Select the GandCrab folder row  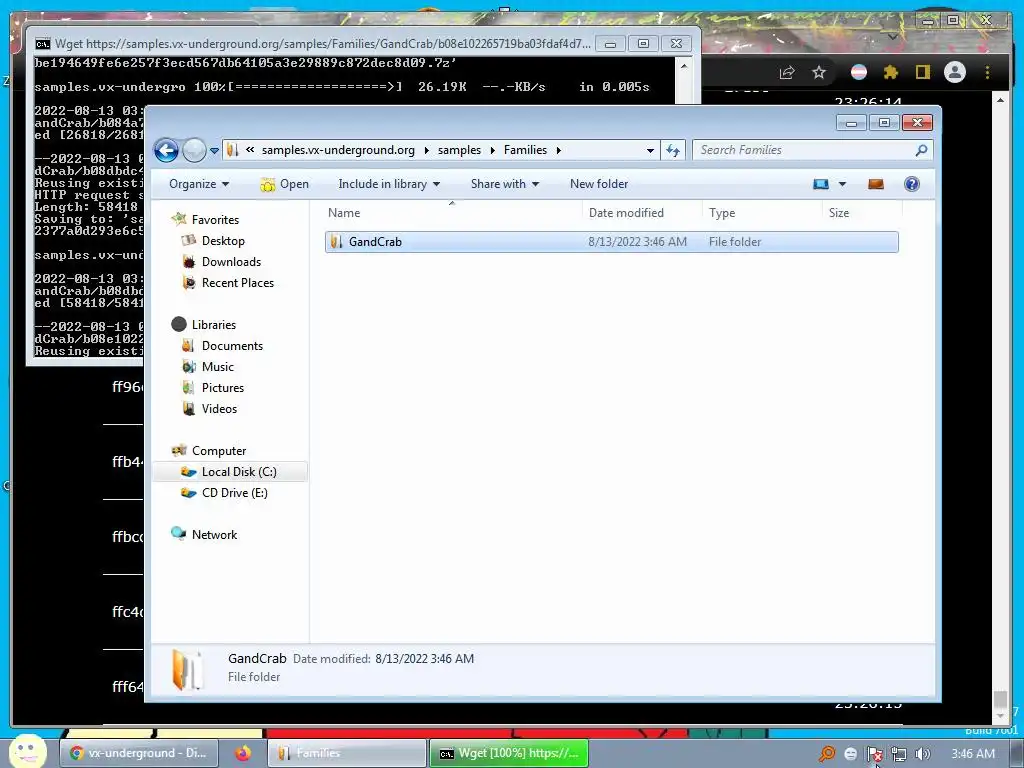pyautogui.click(x=612, y=242)
